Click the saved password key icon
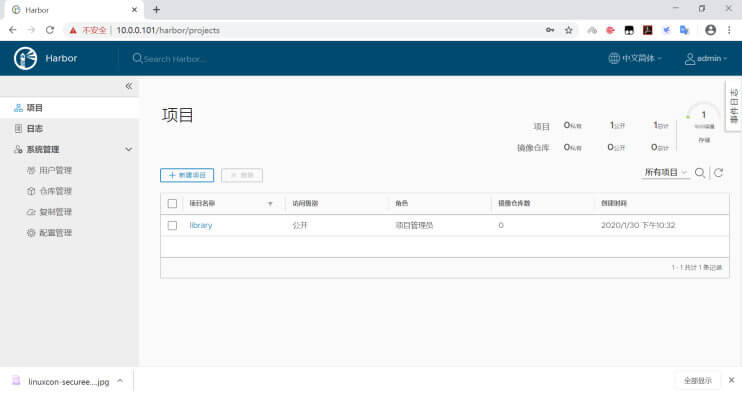The width and height of the screenshot is (742, 394). [550, 30]
